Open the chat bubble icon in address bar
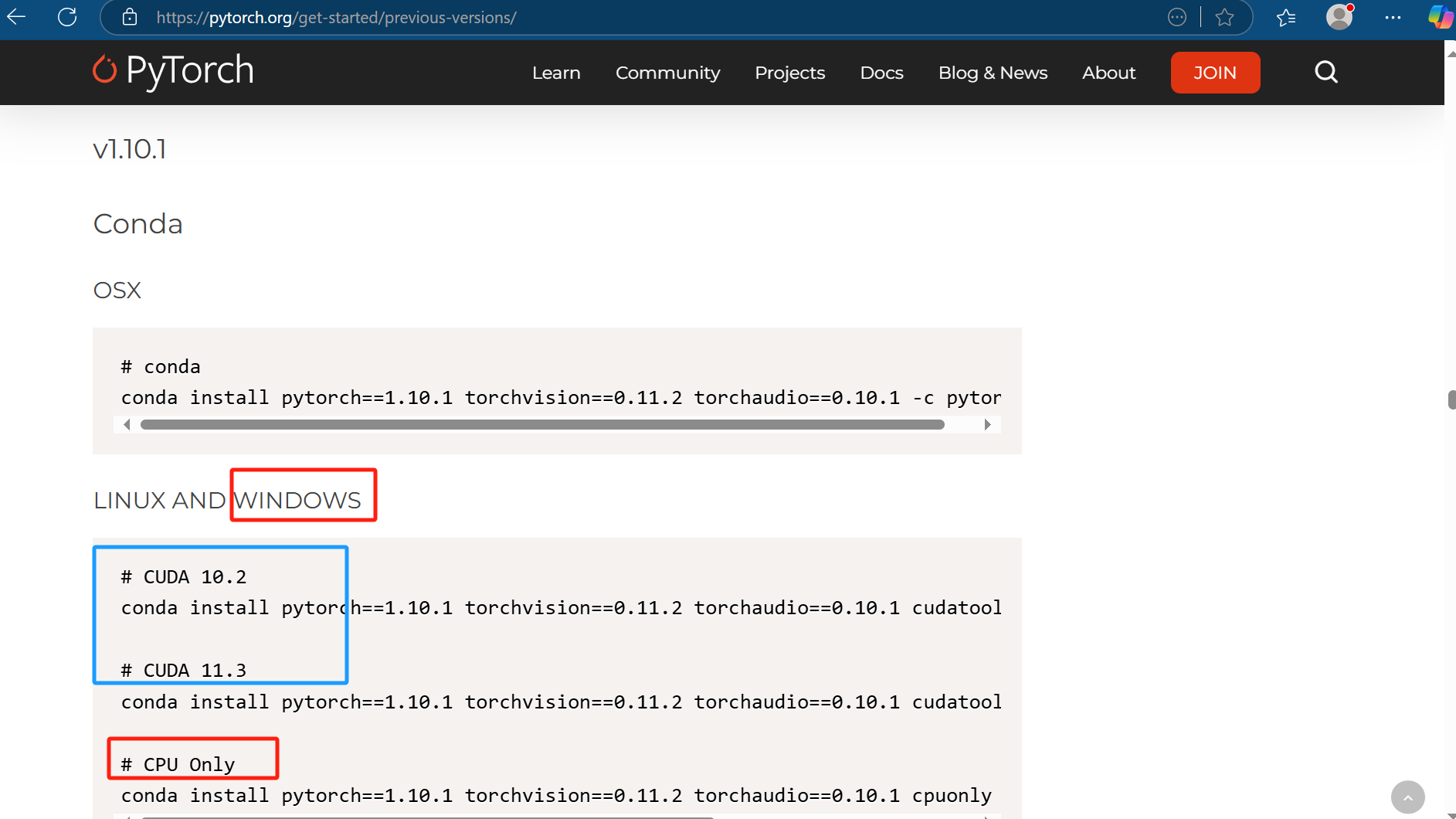The height and width of the screenshot is (819, 1456). pos(1177,17)
